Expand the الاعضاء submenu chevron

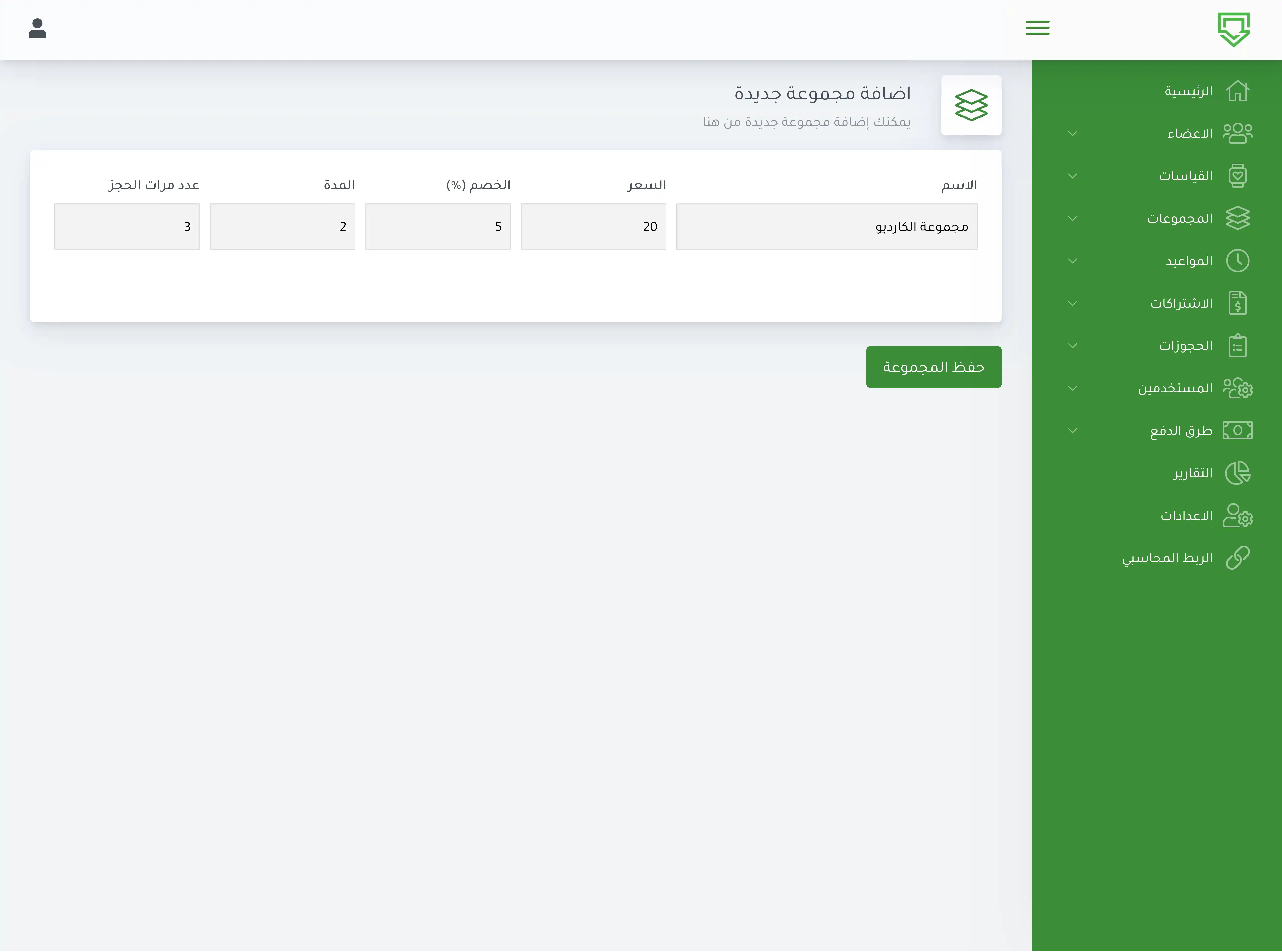1072,134
